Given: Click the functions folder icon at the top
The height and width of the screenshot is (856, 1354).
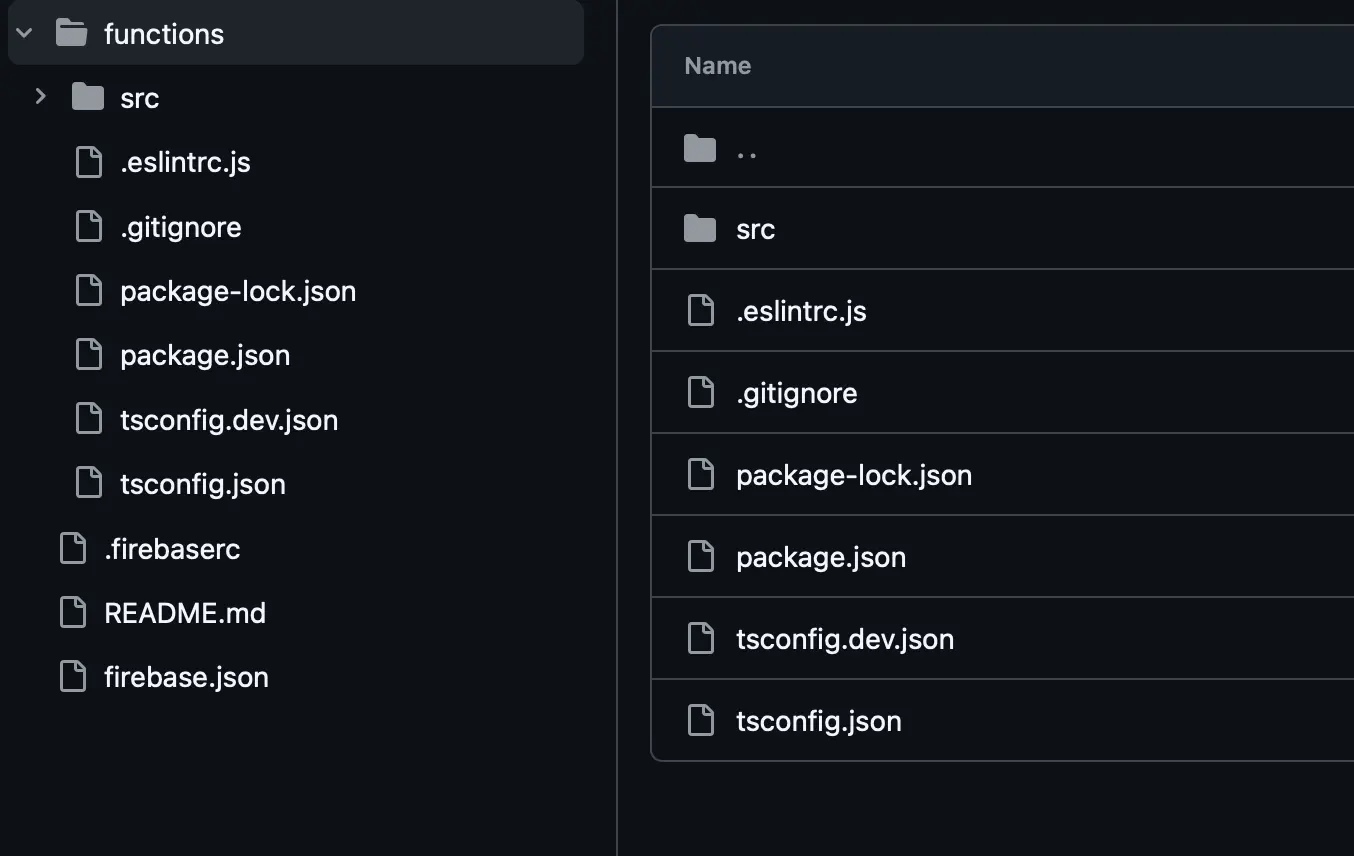Looking at the screenshot, I should coord(69,32).
